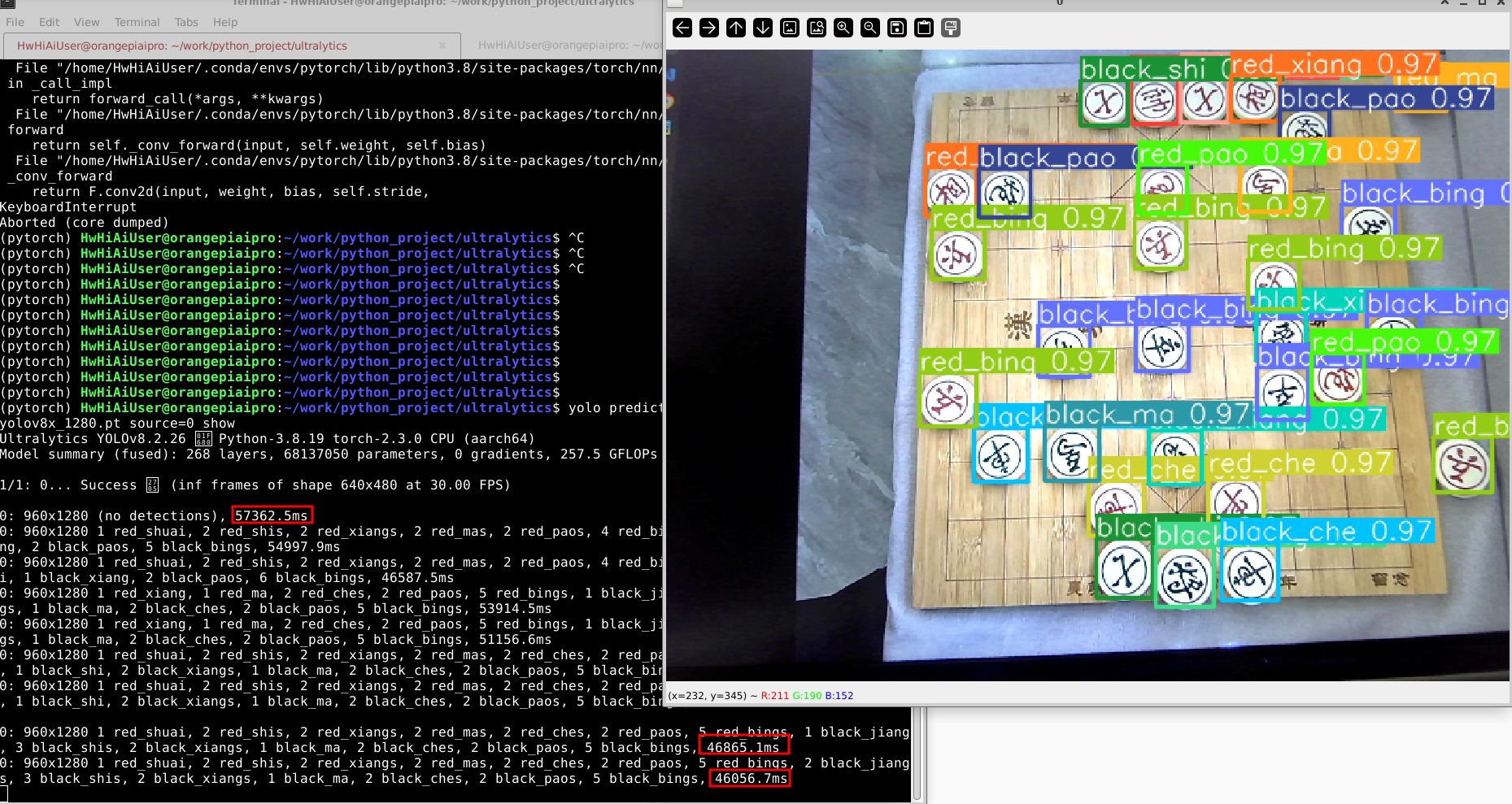Click the R:211 value in status bar

click(775, 696)
